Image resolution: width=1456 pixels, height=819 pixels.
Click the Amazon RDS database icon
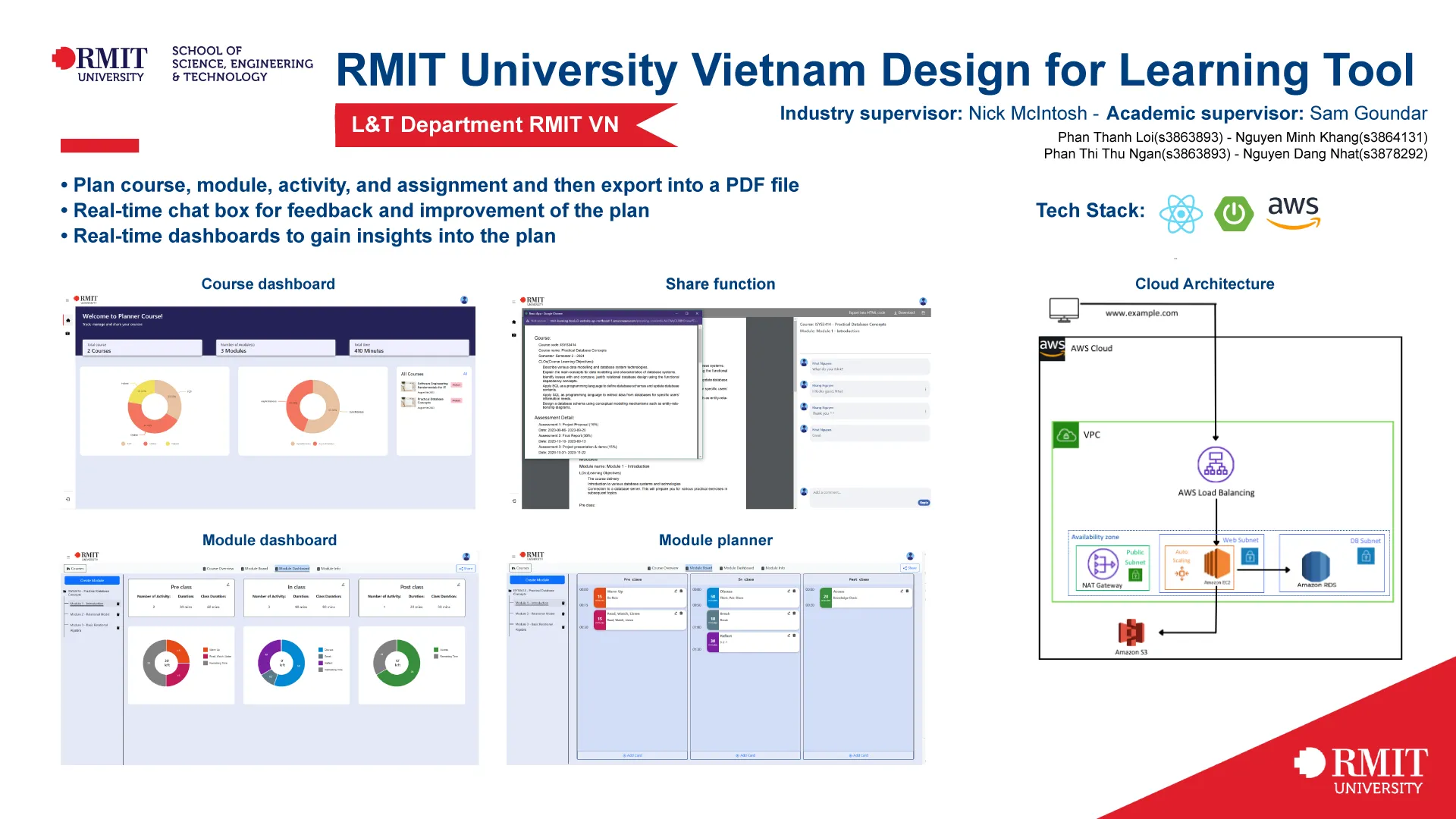coord(1316,566)
